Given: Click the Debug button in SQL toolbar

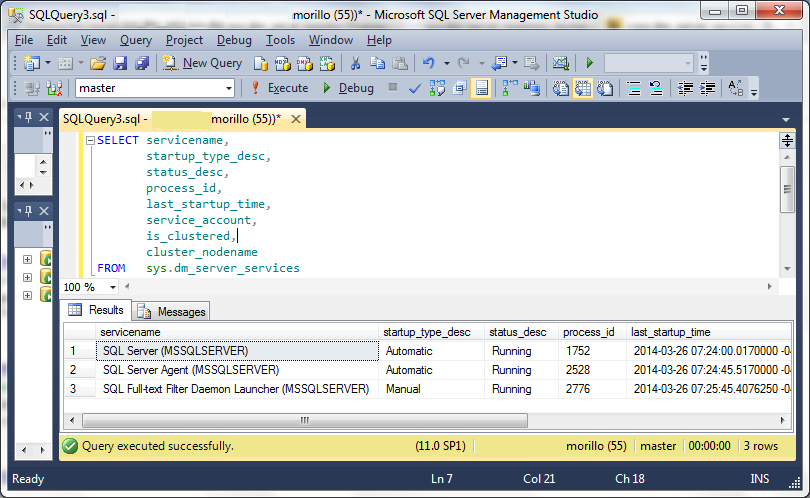Looking at the screenshot, I should pyautogui.click(x=348, y=88).
